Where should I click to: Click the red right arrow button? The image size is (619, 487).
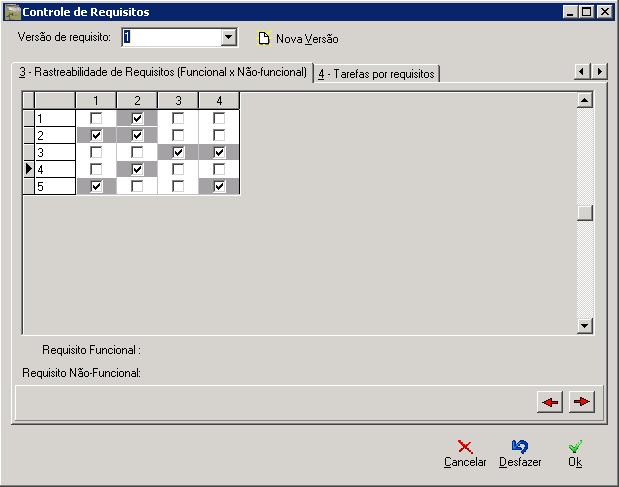click(x=581, y=402)
